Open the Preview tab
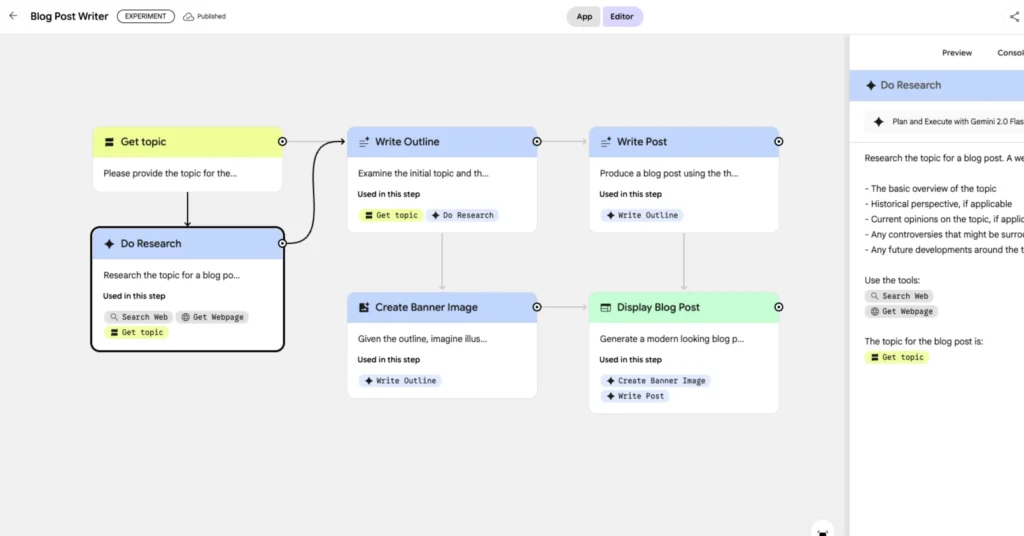 coord(956,53)
